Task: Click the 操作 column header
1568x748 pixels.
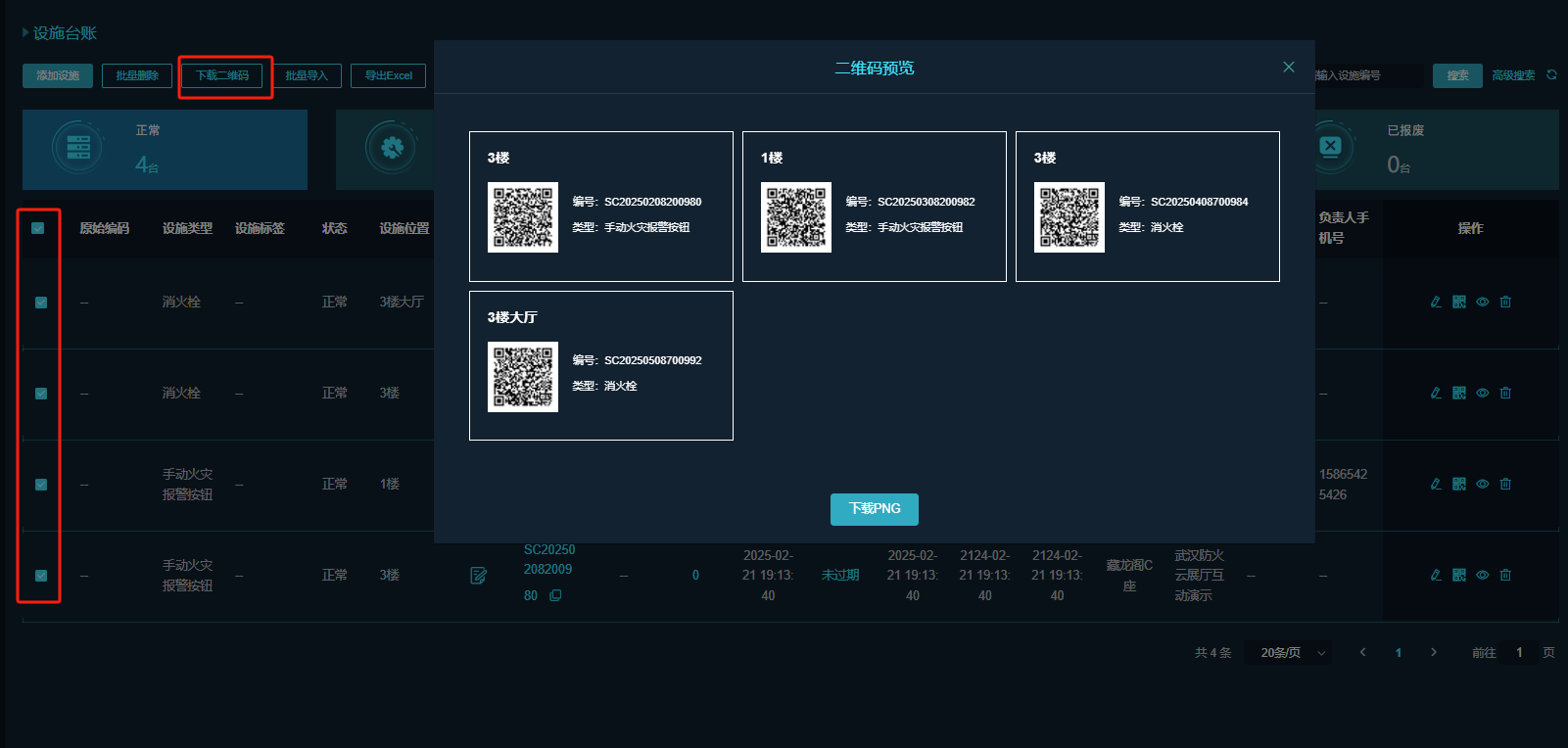Action: [x=1471, y=228]
